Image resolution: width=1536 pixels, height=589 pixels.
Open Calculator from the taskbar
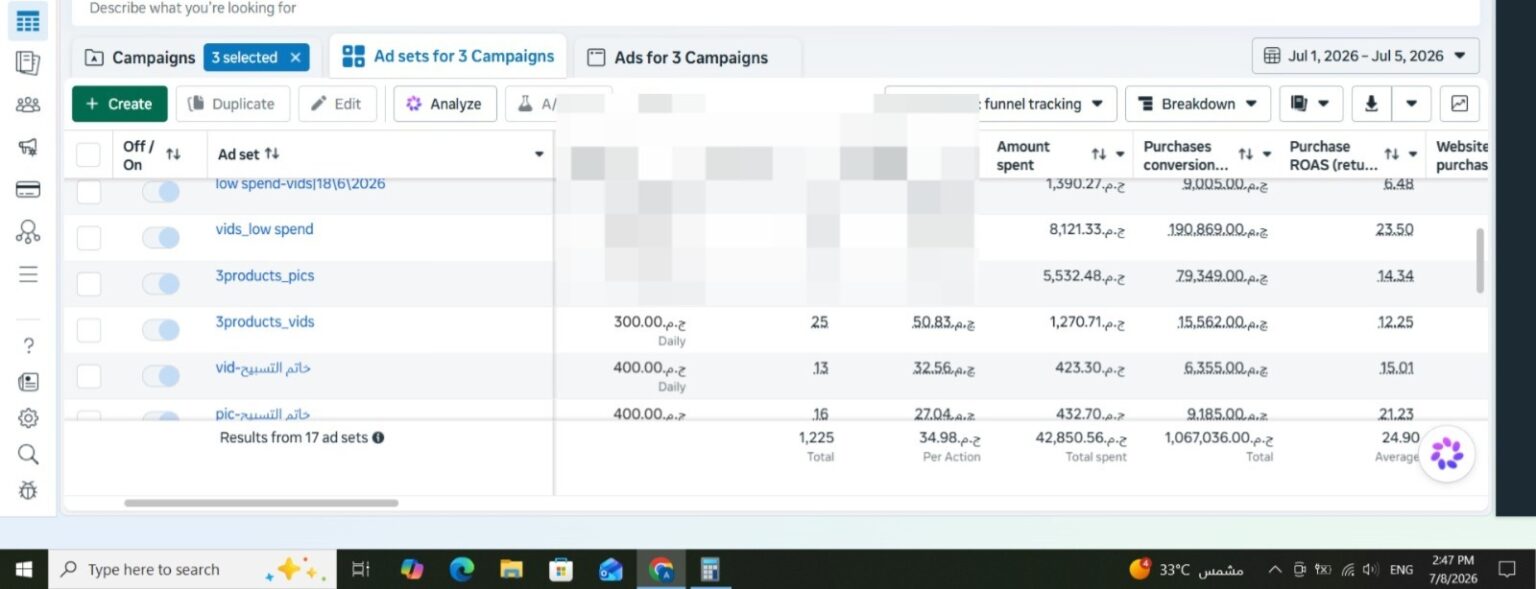point(710,569)
